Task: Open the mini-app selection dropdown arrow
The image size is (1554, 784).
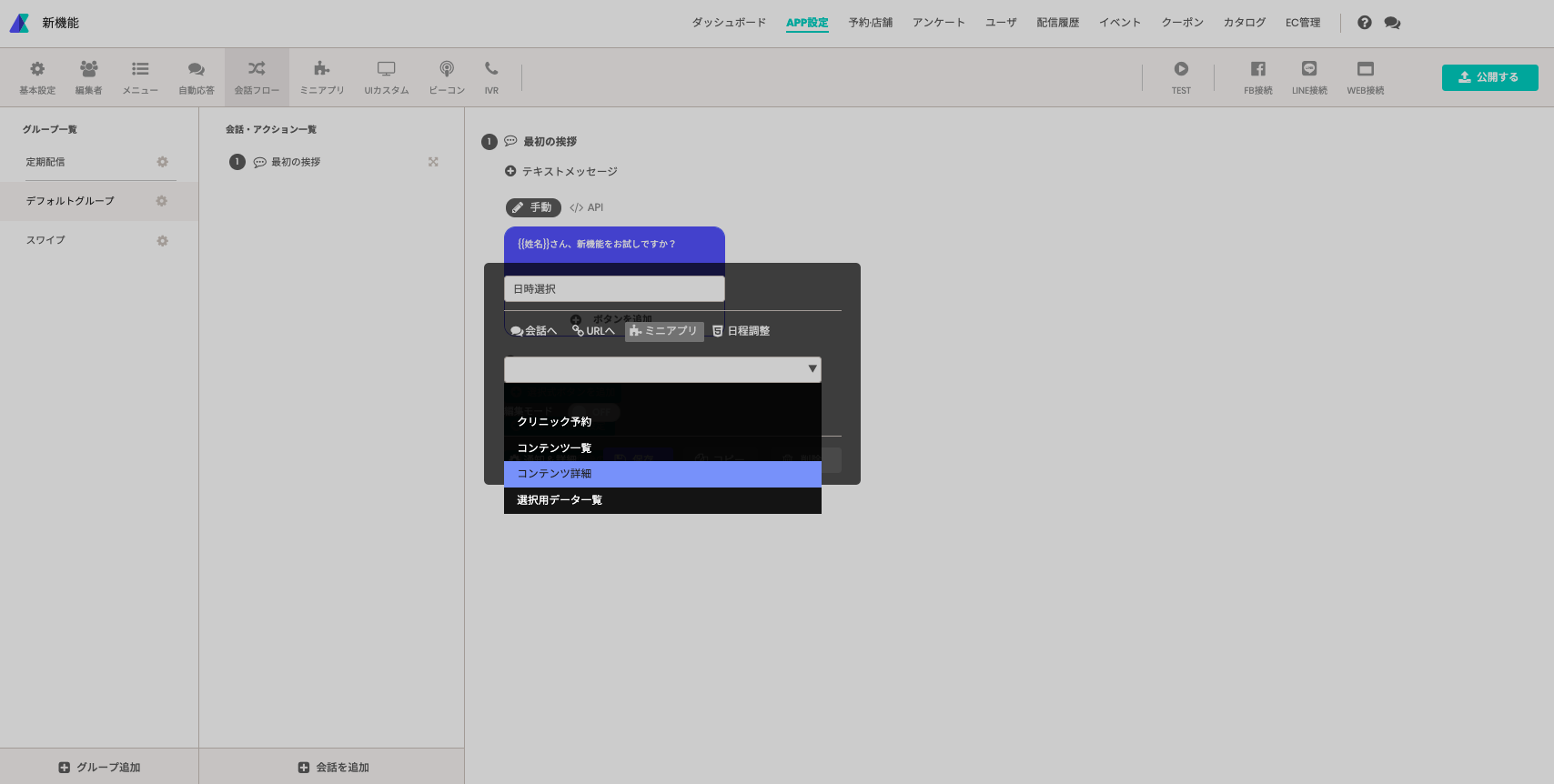Action: point(812,369)
